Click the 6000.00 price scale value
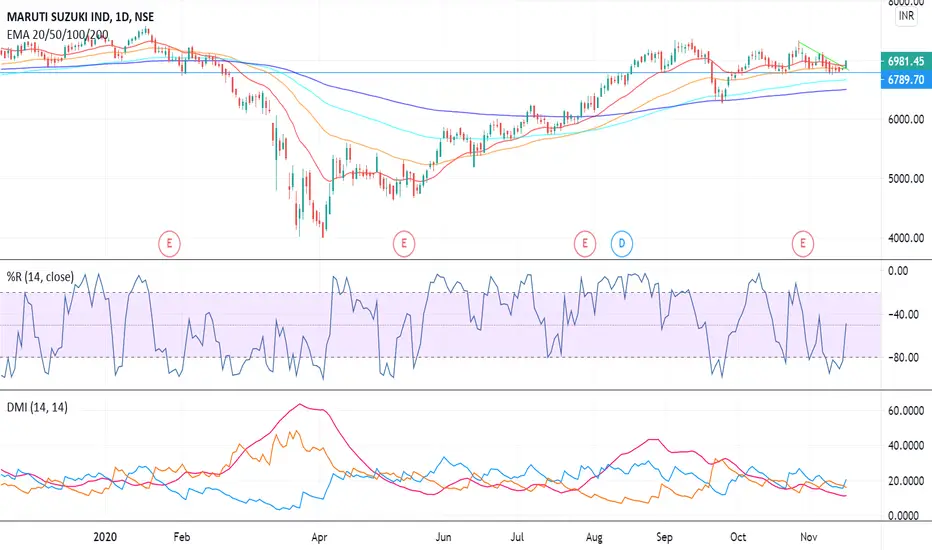The height and width of the screenshot is (550, 932). [906, 119]
